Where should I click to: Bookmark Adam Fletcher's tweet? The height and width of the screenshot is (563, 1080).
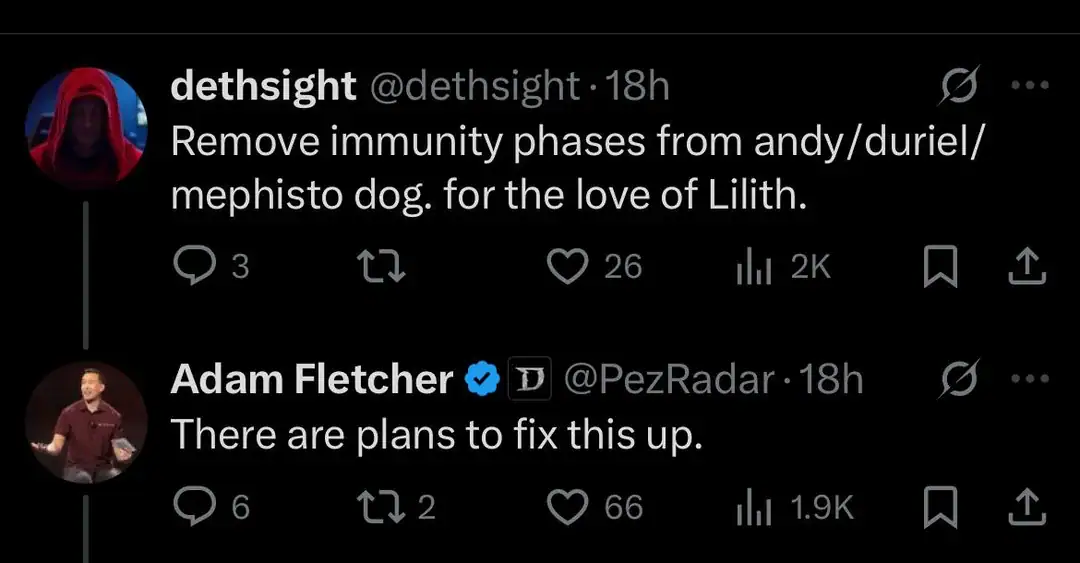coord(940,507)
